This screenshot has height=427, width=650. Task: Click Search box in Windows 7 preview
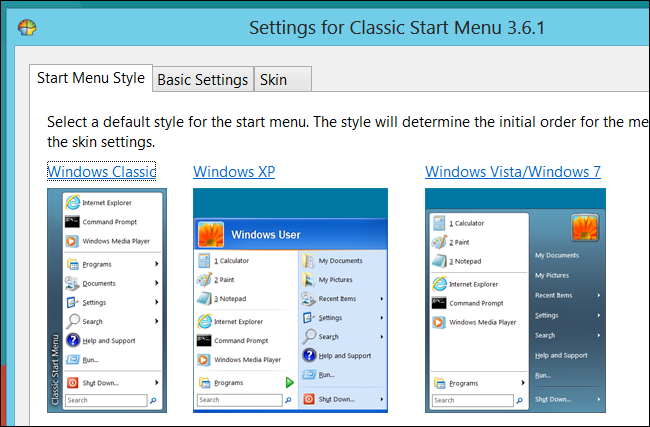pyautogui.click(x=473, y=400)
